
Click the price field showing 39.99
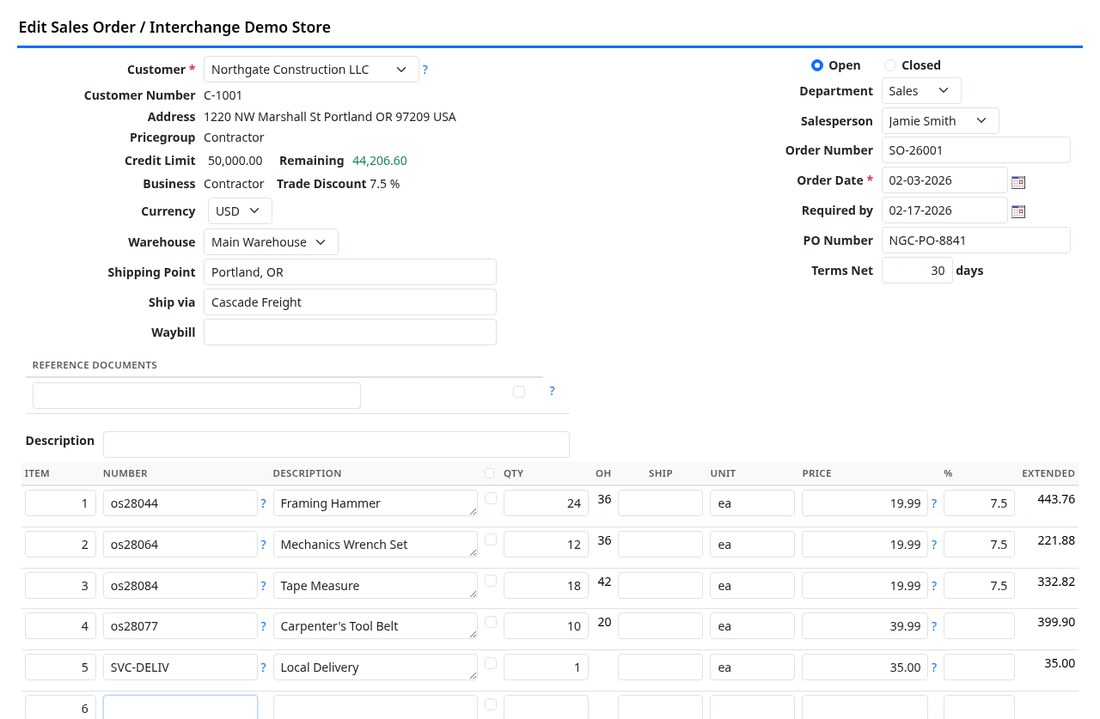(x=864, y=626)
